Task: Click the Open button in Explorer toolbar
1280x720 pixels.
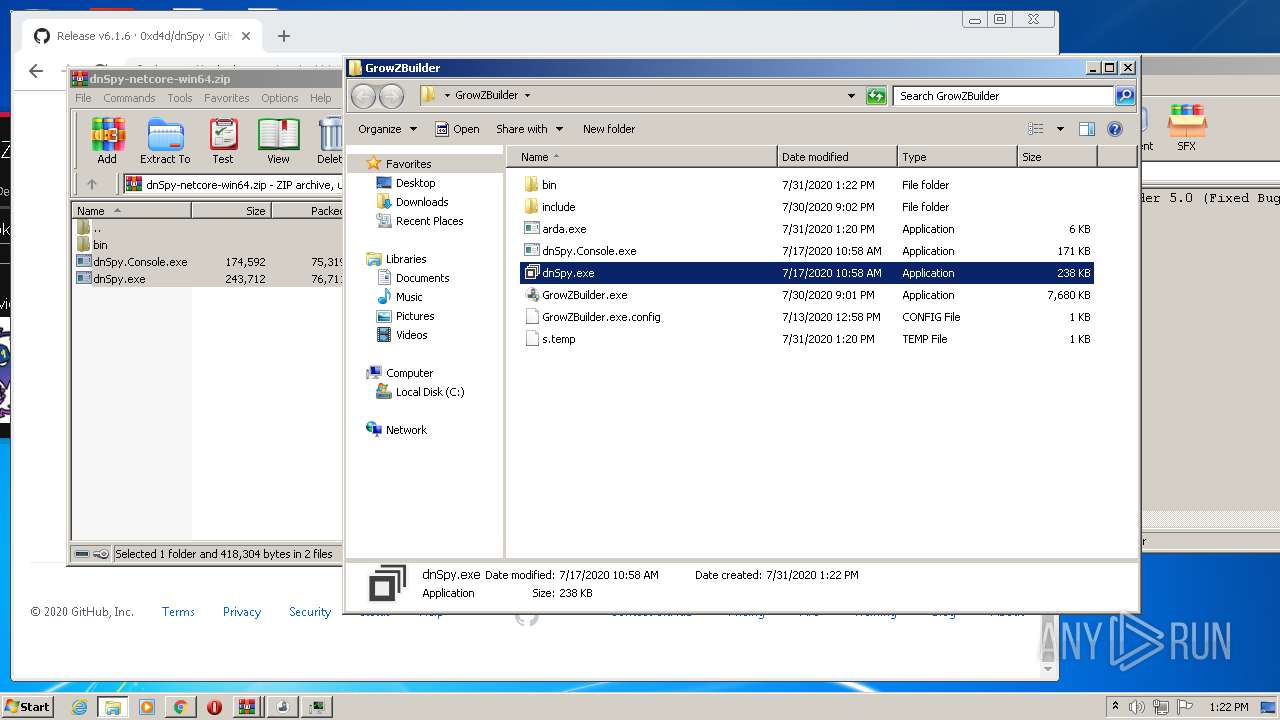Action: 457,129
